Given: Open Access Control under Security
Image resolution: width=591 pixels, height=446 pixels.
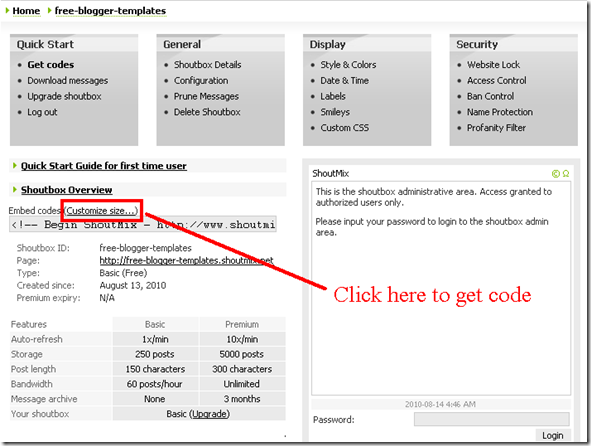Looking at the screenshot, I should coord(497,81).
